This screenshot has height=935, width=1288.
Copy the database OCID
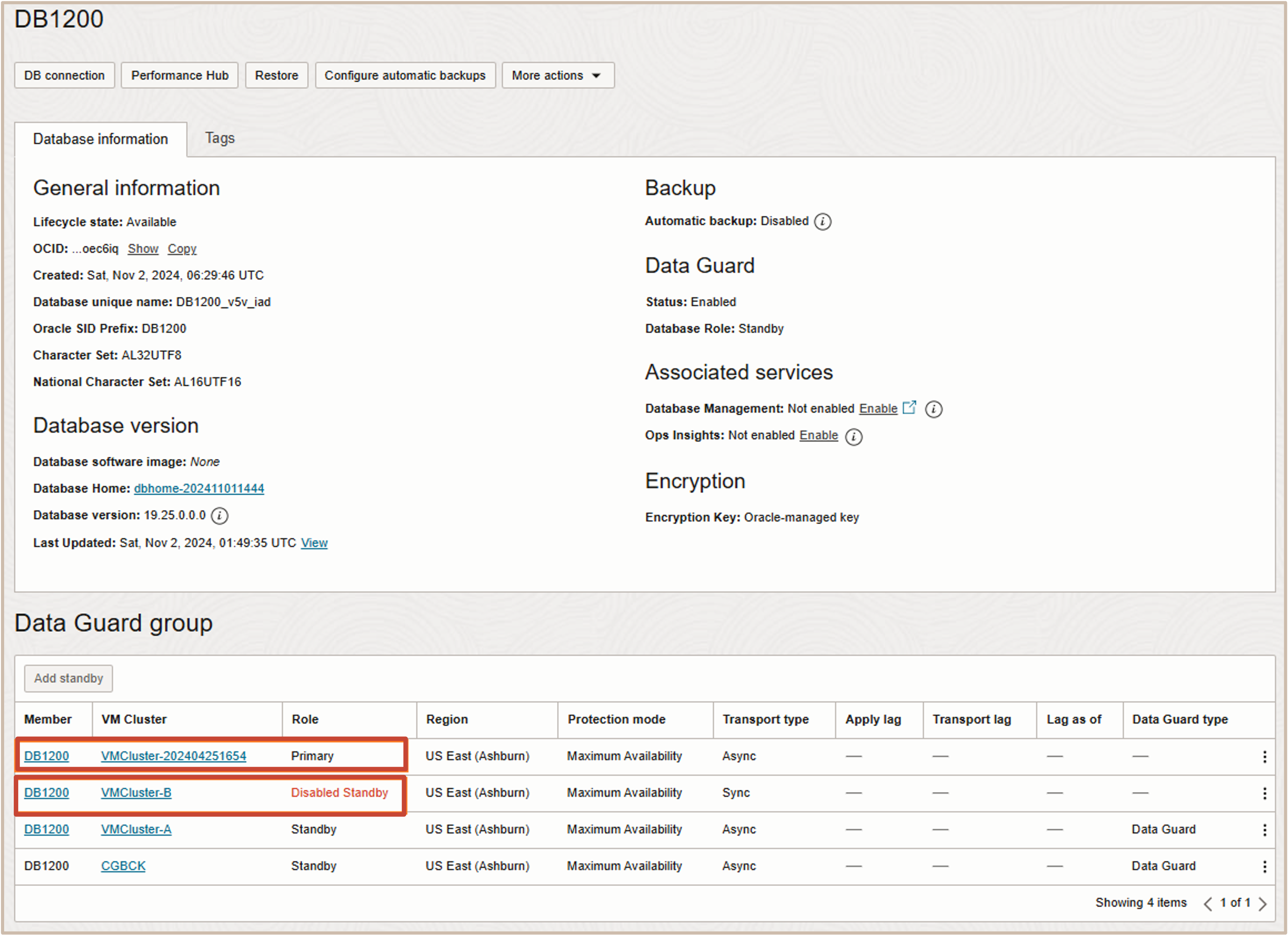tap(182, 249)
